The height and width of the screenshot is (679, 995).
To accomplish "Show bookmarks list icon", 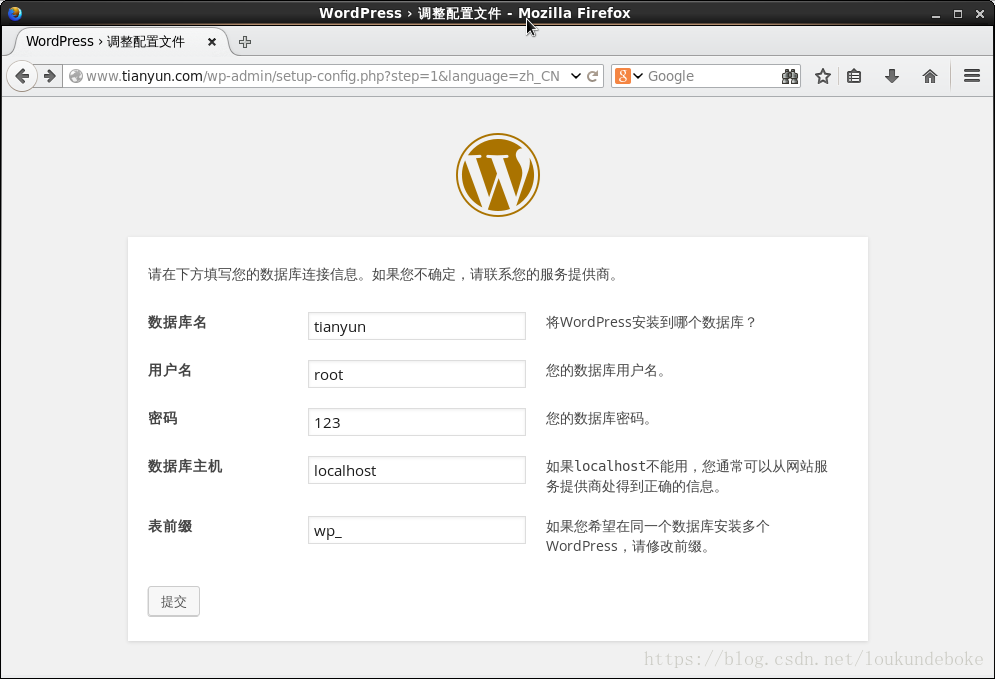I will 854,76.
